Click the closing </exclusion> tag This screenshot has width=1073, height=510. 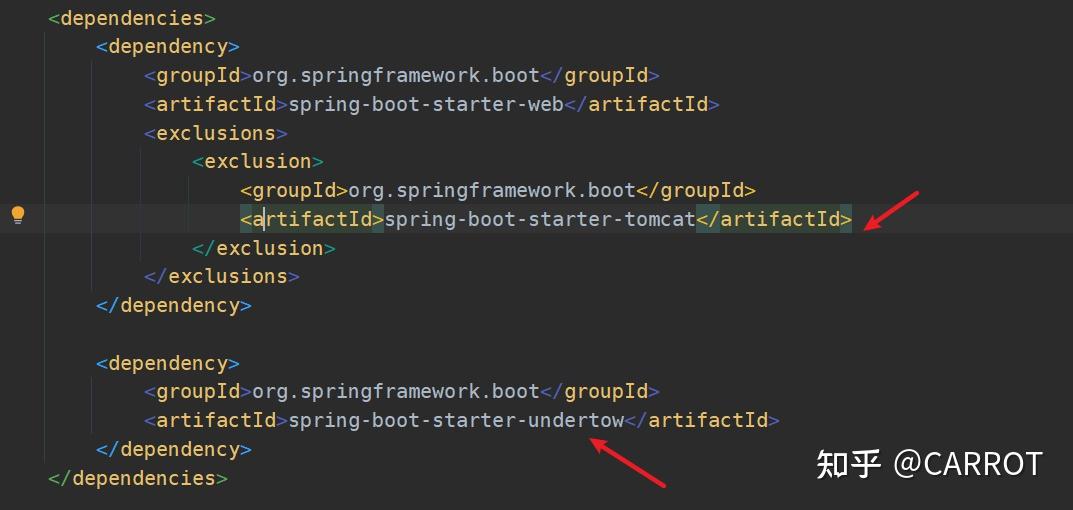263,248
